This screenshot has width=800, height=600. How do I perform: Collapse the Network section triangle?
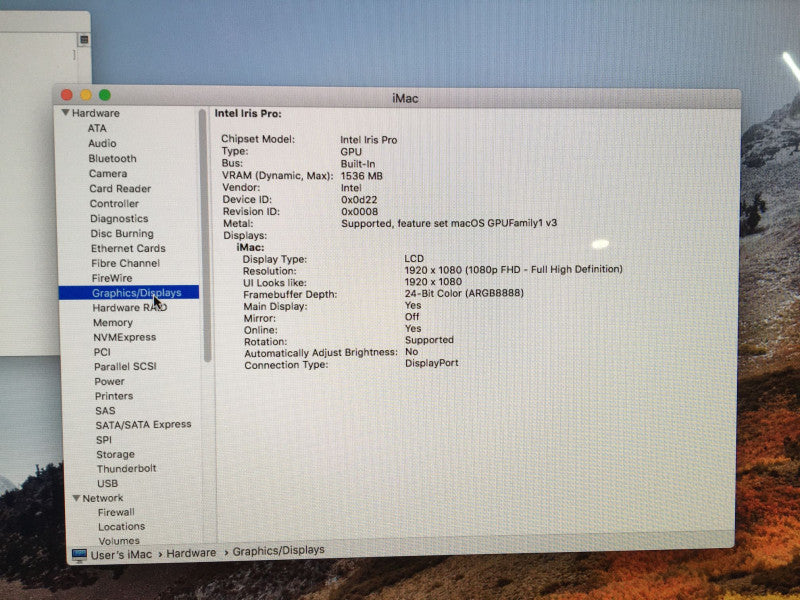pos(76,498)
